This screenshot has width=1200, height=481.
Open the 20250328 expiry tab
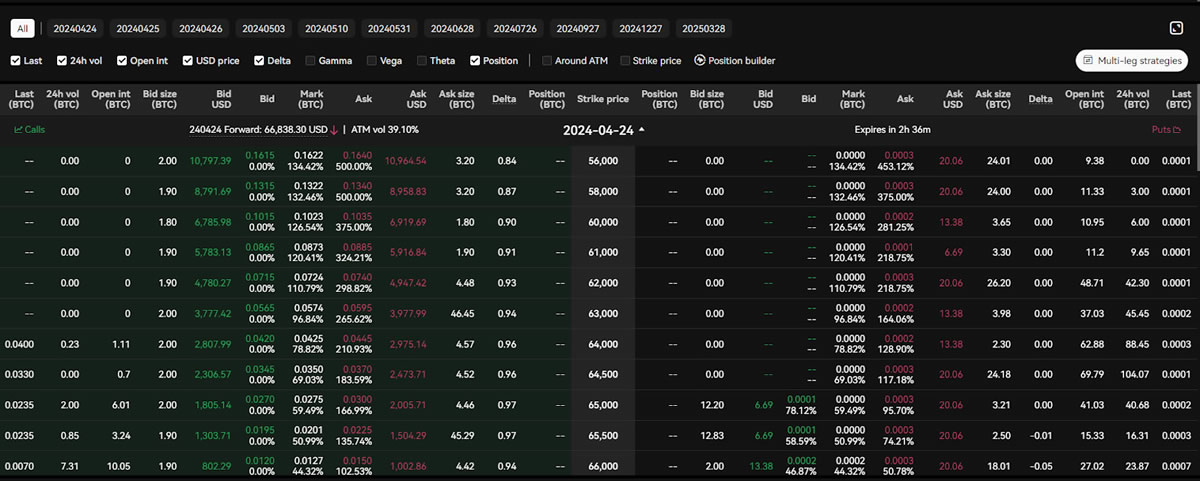point(701,29)
